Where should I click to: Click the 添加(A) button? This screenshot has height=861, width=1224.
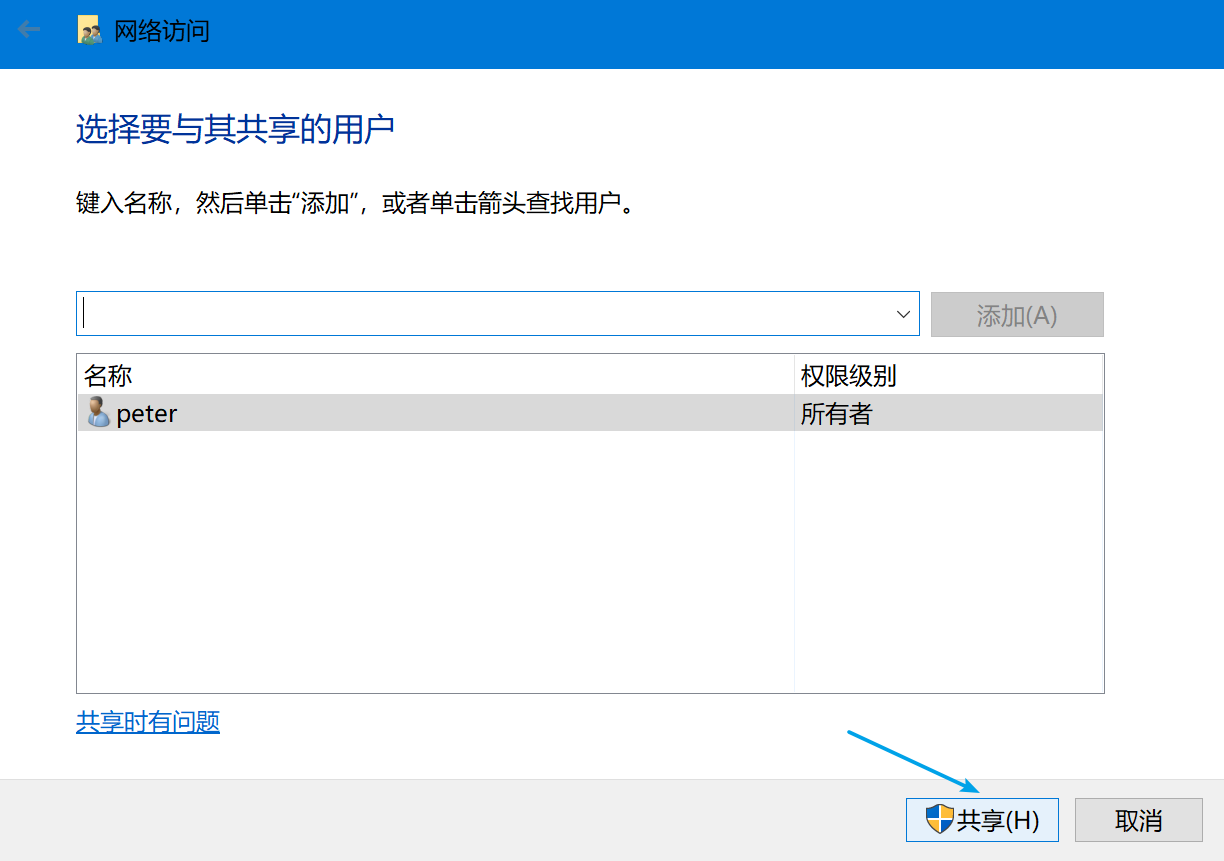point(1017,313)
